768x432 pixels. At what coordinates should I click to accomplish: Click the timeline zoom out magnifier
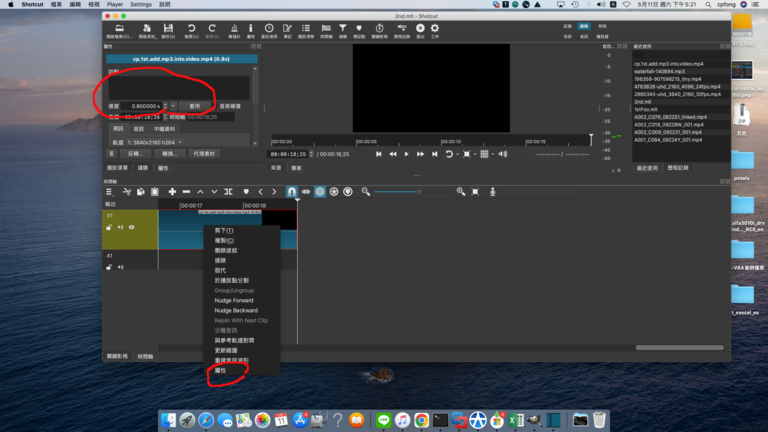(366, 191)
